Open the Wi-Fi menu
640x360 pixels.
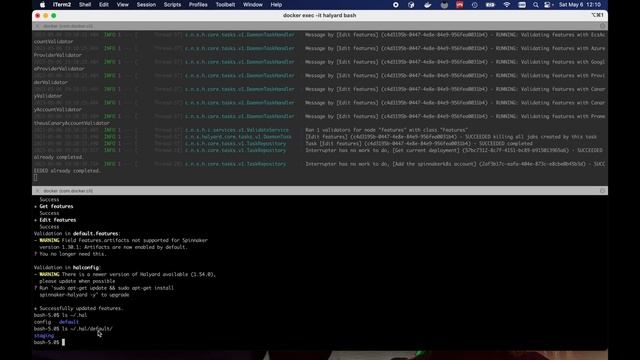507,5
